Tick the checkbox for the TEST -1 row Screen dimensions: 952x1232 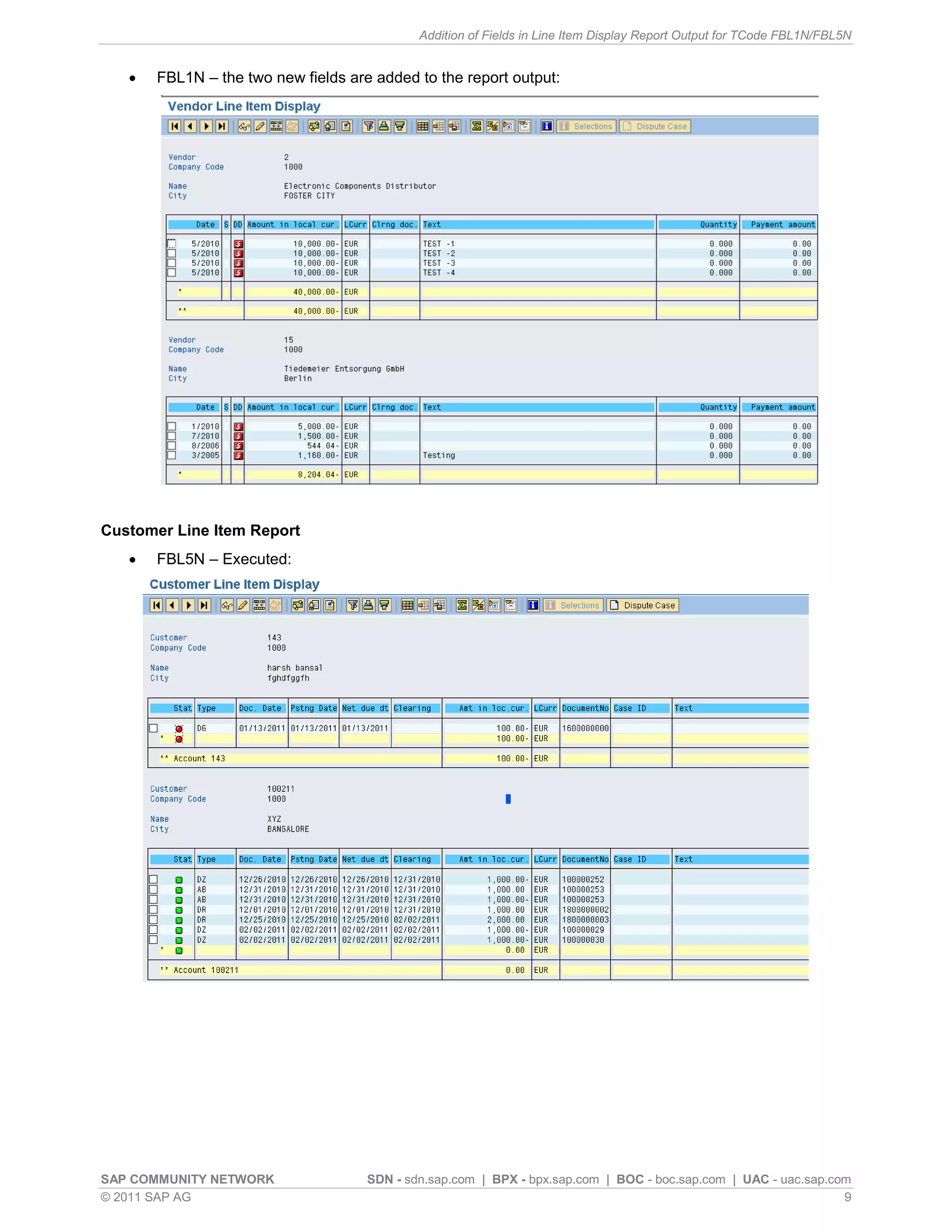(x=172, y=244)
